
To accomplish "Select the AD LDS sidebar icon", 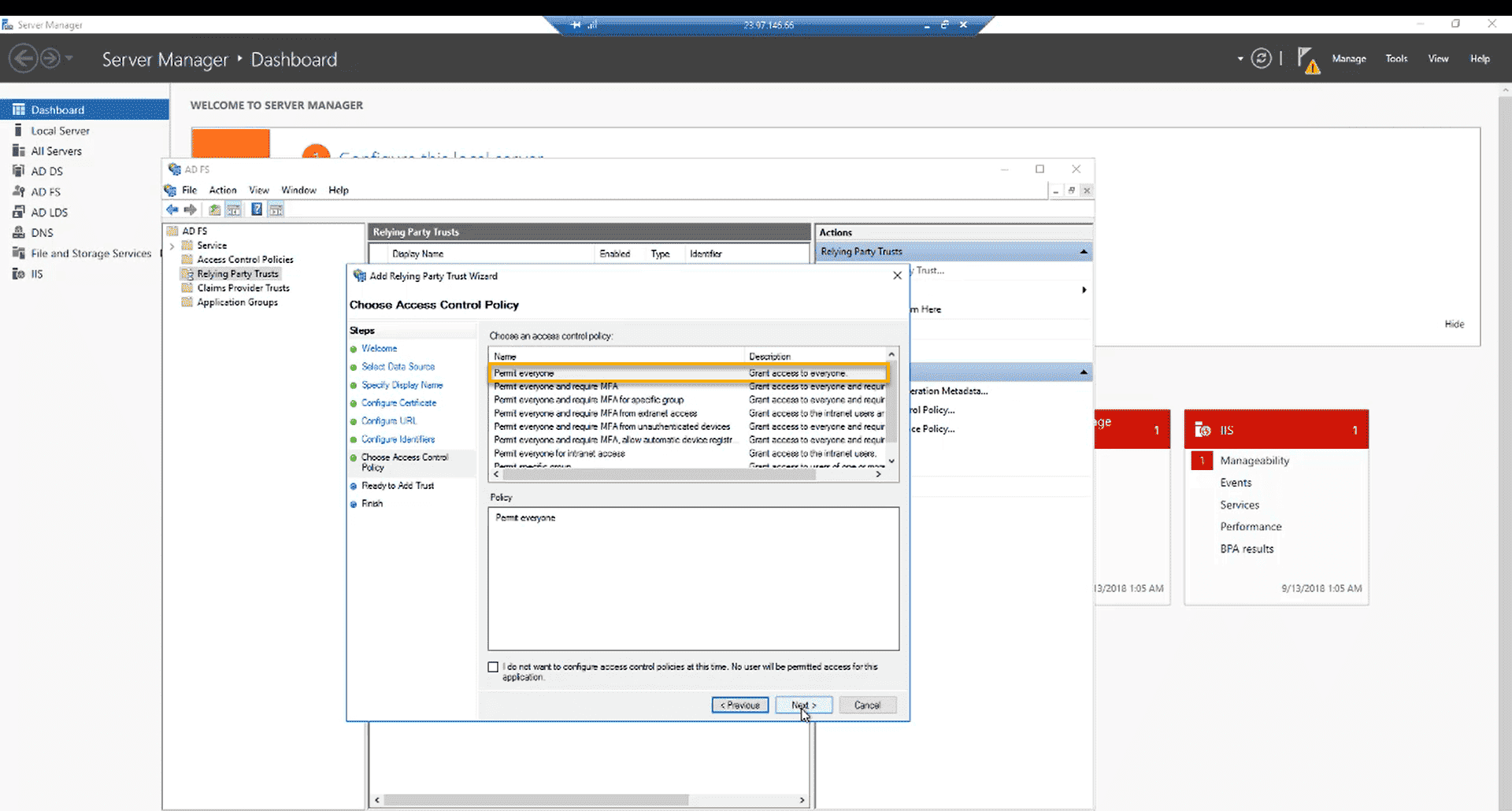I will pyautogui.click(x=19, y=212).
